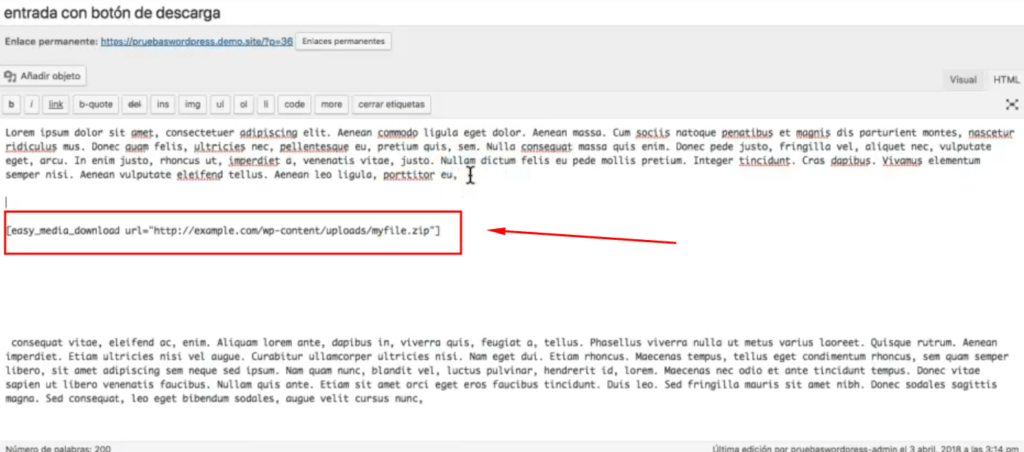
Task: Insert italic tag with i button
Action: 32,104
